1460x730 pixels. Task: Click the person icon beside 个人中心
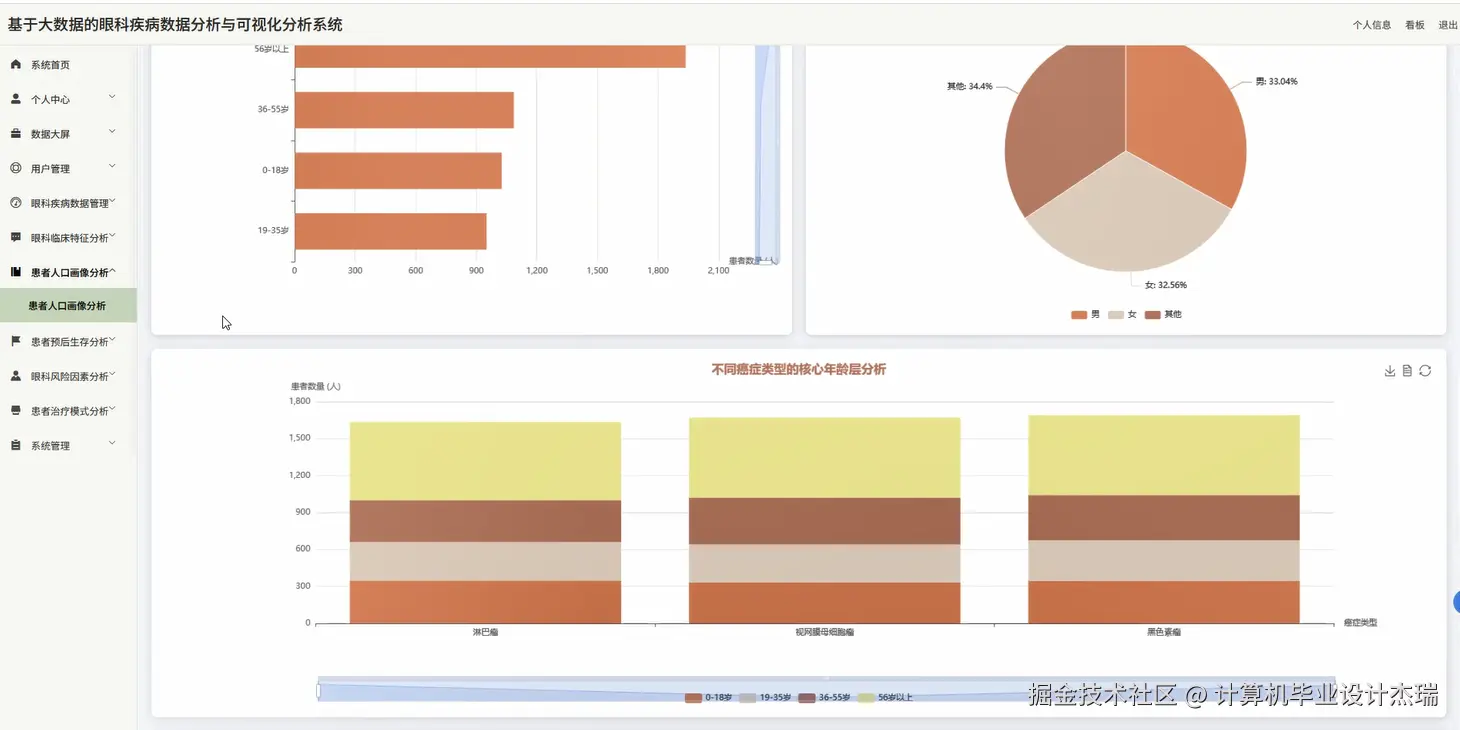pyautogui.click(x=16, y=99)
